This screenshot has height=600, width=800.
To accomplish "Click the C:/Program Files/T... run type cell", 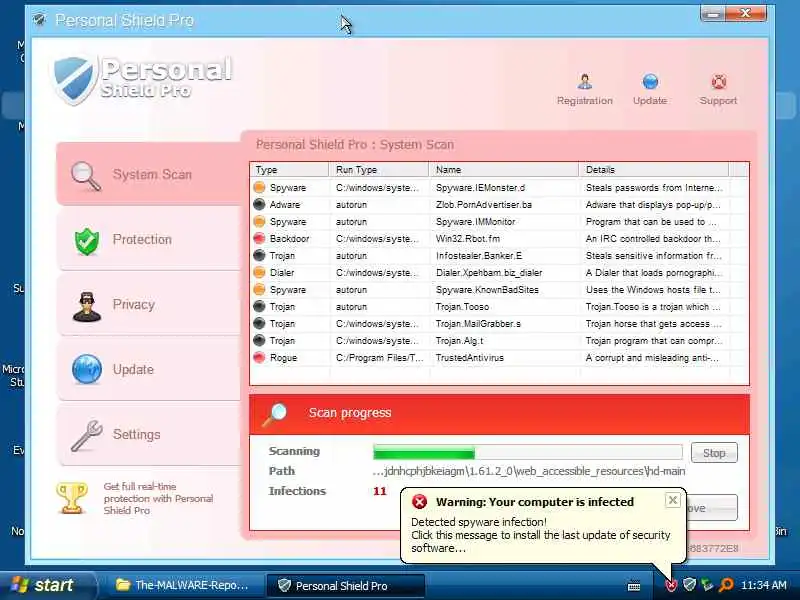I will (379, 358).
